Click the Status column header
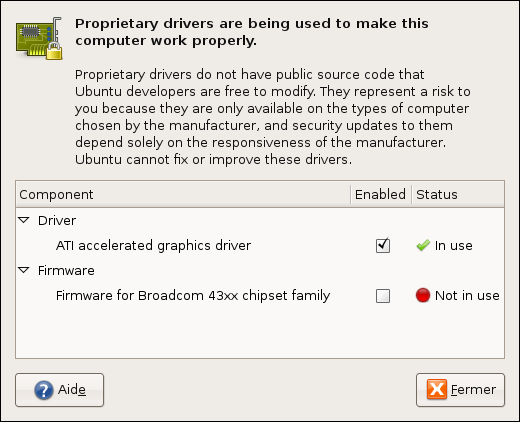Viewport: 520px width, 422px height. [x=458, y=194]
